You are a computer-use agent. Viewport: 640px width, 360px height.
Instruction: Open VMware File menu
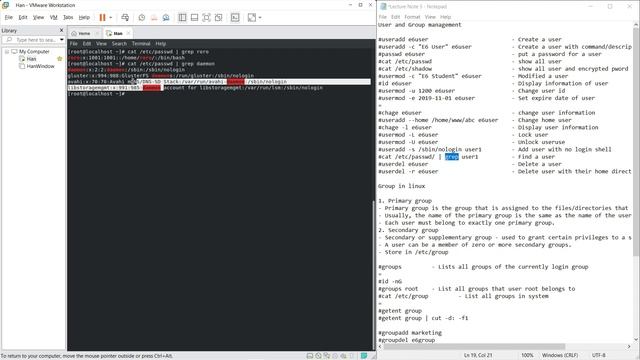pyautogui.click(x=9, y=18)
